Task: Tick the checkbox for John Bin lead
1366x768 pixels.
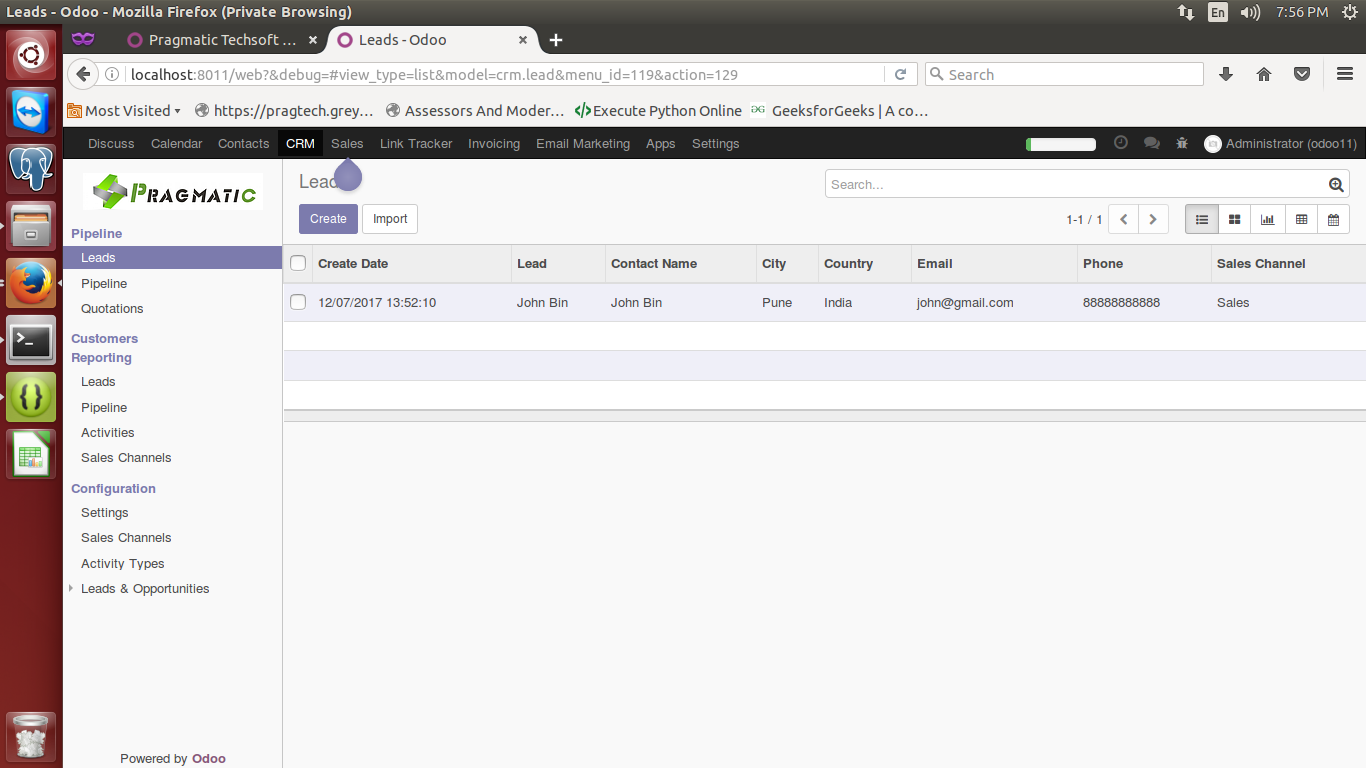Action: (298, 302)
